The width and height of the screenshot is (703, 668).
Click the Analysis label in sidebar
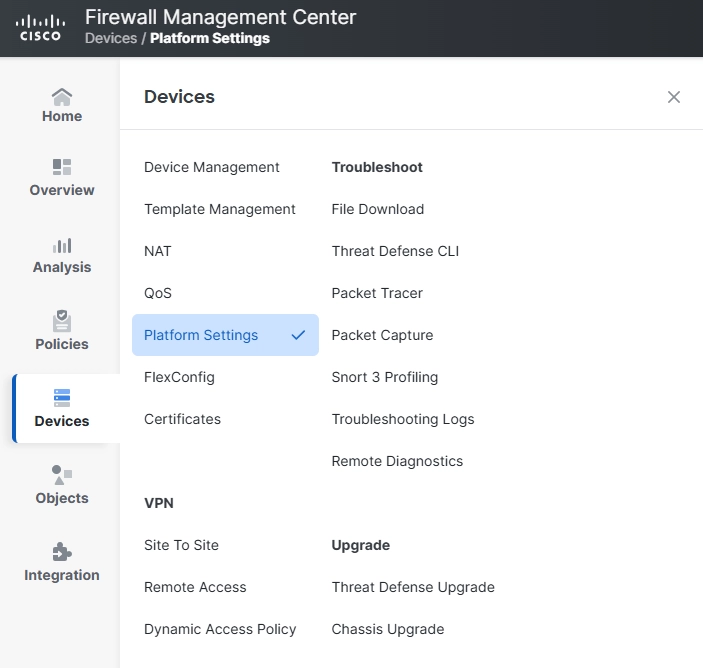(x=62, y=267)
